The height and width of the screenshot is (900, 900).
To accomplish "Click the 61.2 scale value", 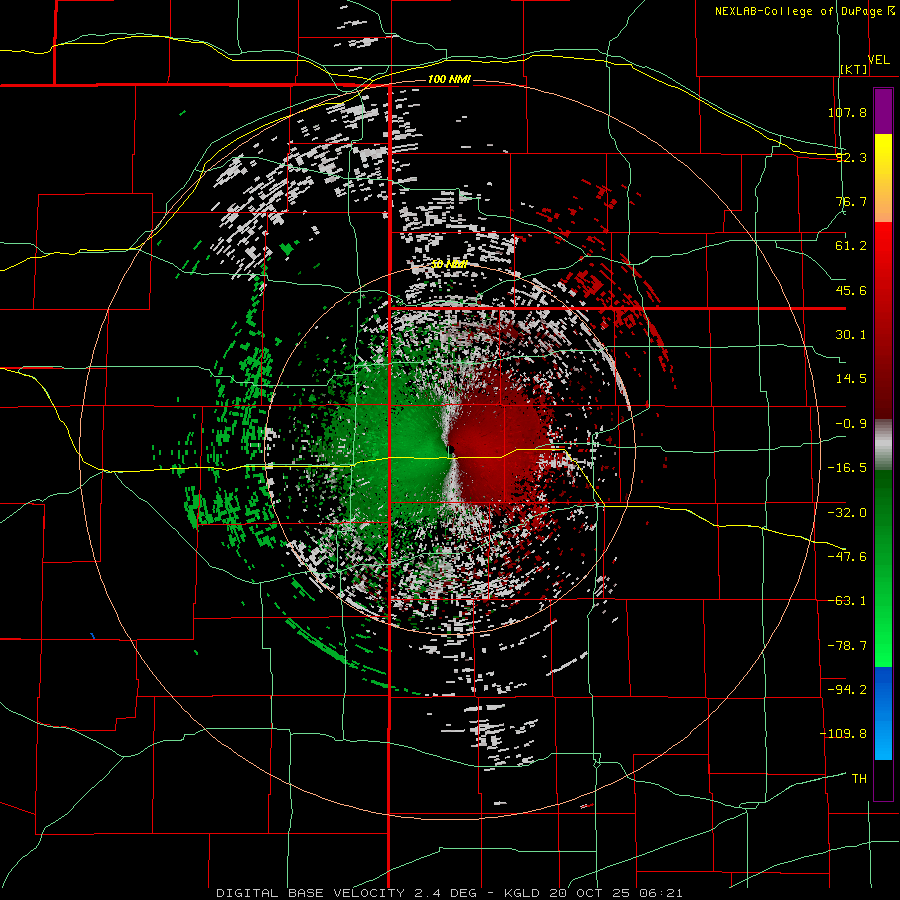I will [851, 246].
